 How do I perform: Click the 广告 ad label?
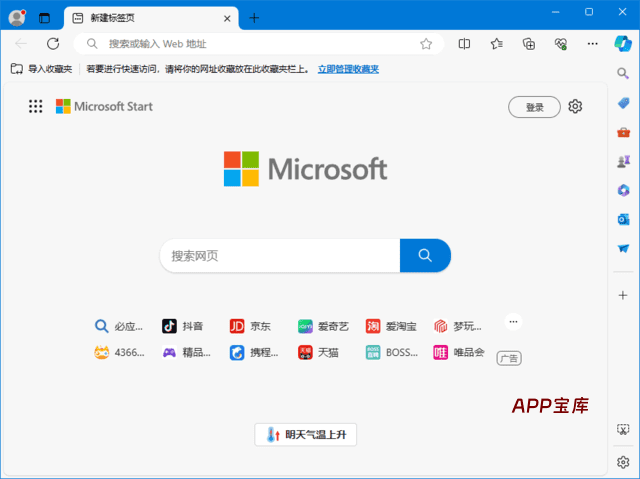(509, 358)
